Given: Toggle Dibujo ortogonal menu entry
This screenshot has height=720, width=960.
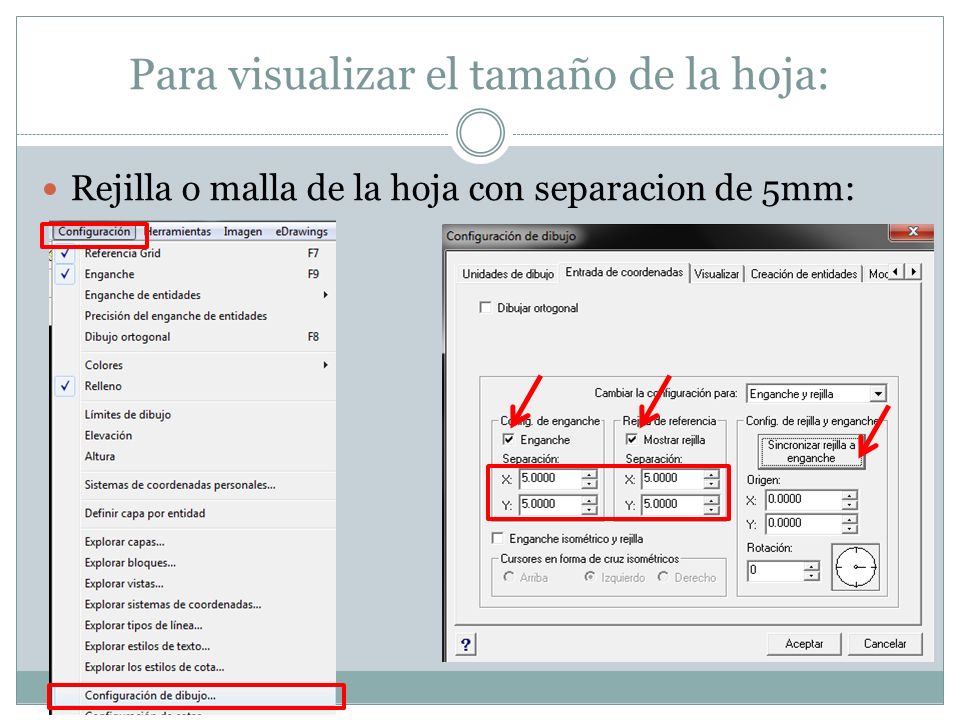Looking at the screenshot, I should (193, 337).
